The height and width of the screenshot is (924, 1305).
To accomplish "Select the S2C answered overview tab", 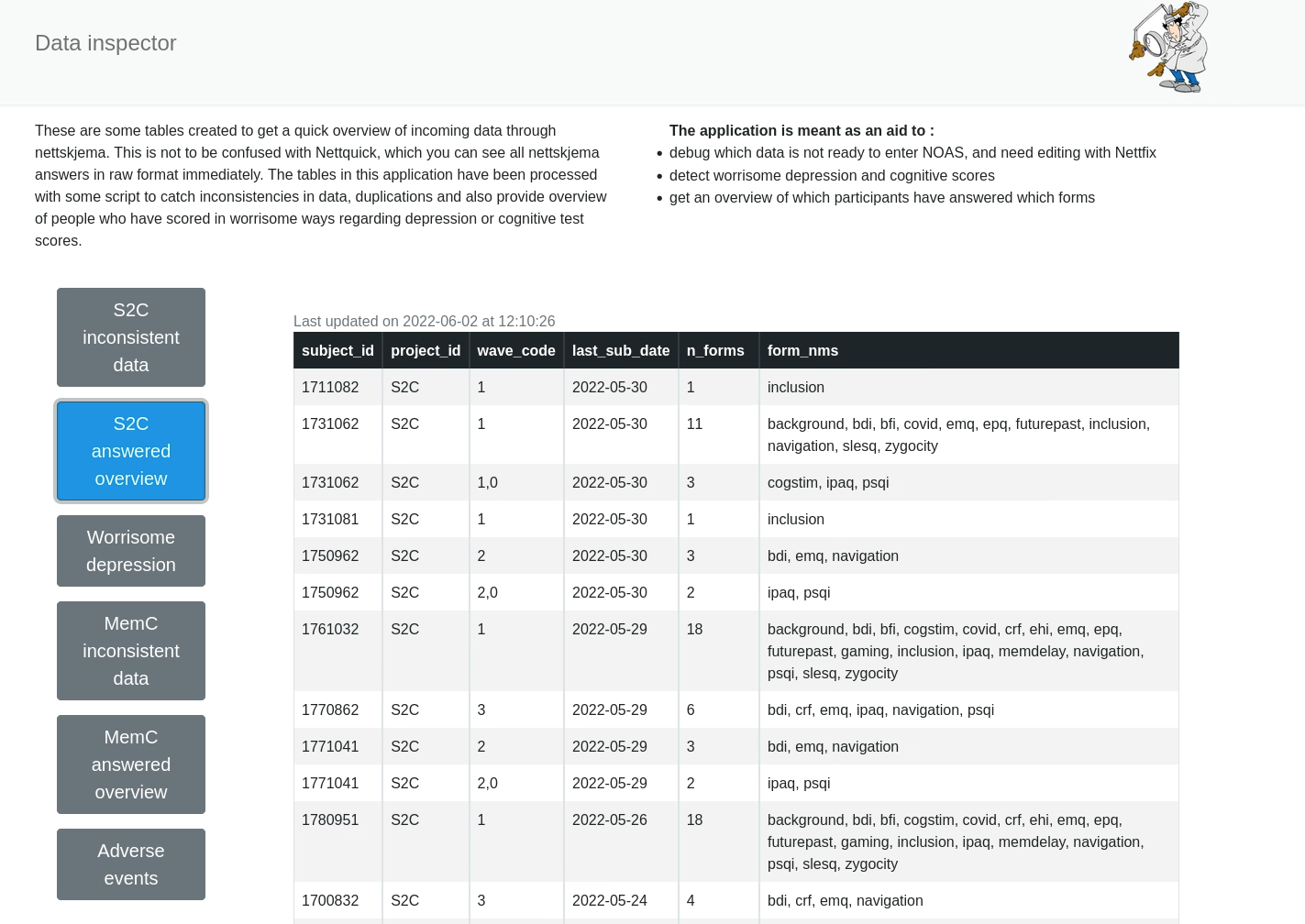I will (131, 451).
